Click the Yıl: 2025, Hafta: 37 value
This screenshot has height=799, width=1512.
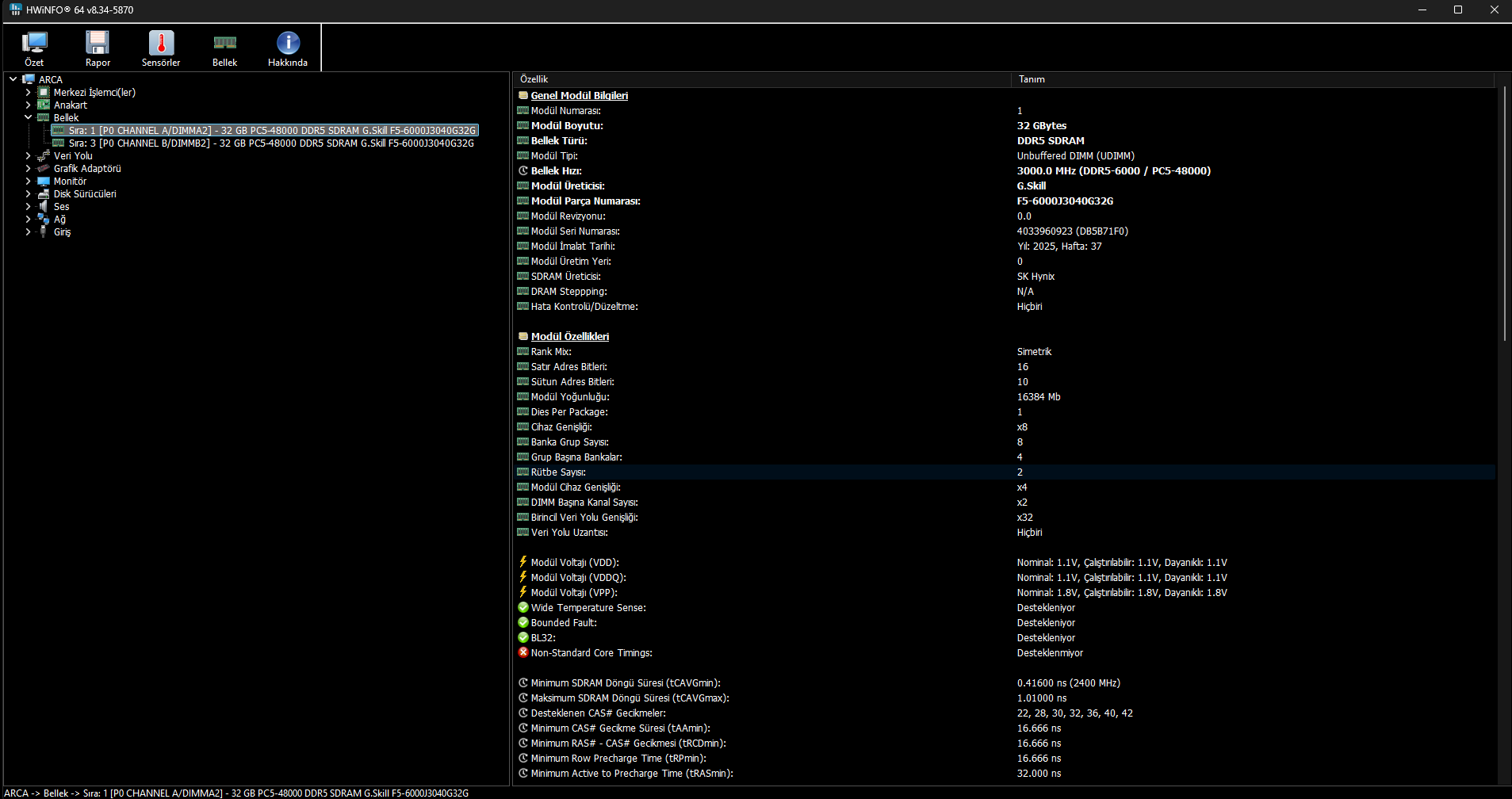coord(1059,246)
